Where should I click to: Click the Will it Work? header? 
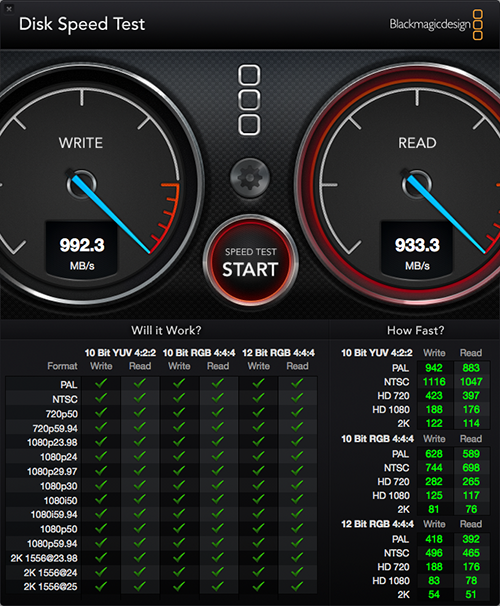coord(166,330)
